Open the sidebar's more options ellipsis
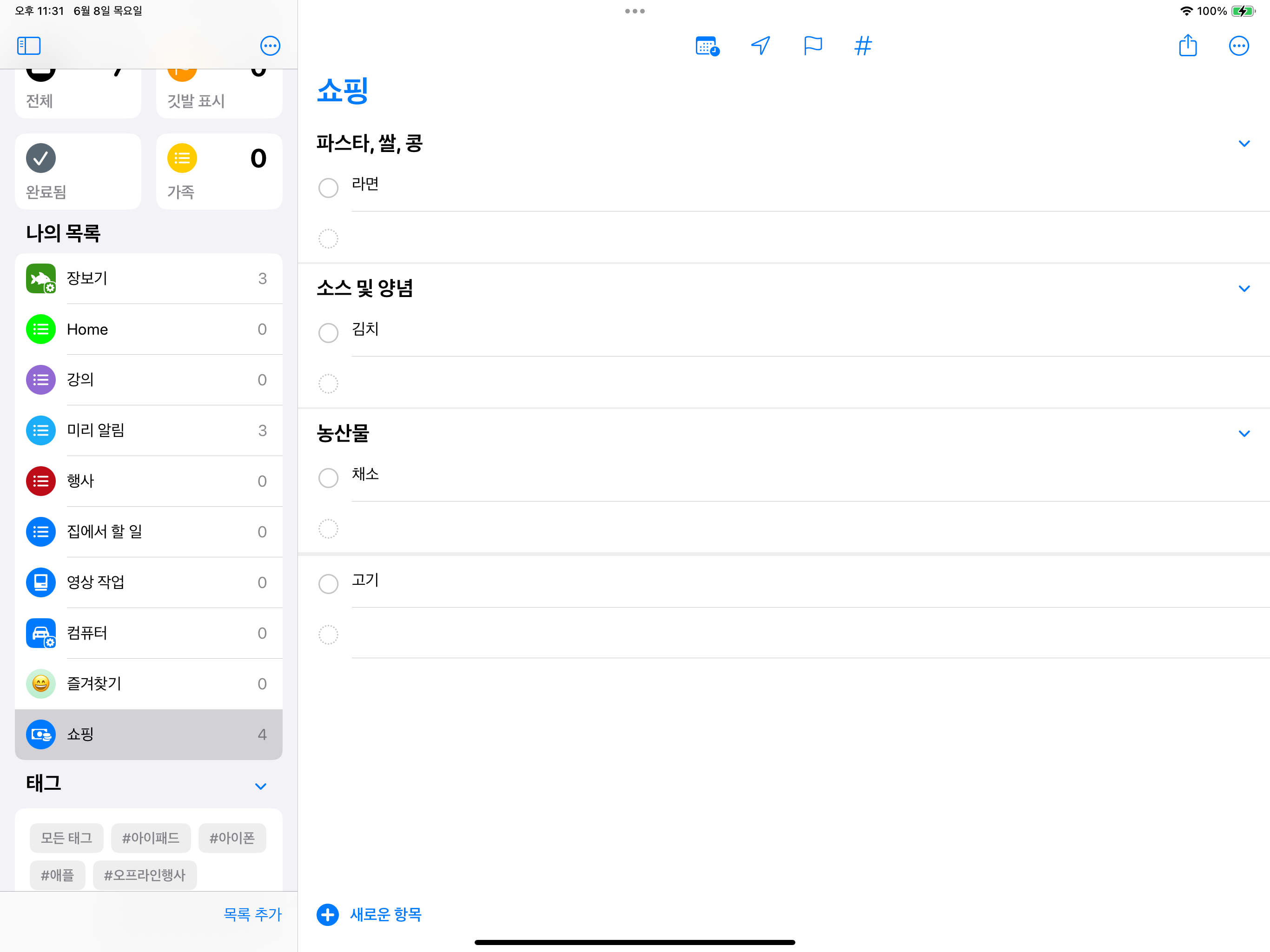This screenshot has width=1270, height=952. point(270,46)
